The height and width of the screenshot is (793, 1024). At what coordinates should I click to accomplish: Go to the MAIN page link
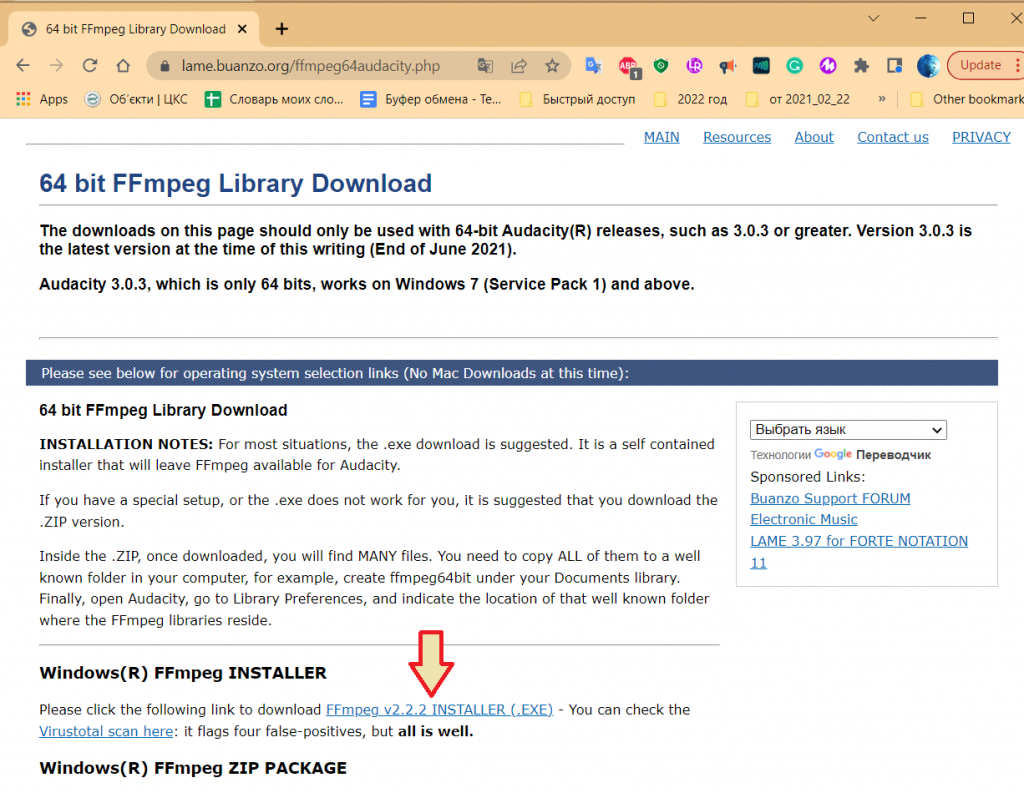click(662, 137)
